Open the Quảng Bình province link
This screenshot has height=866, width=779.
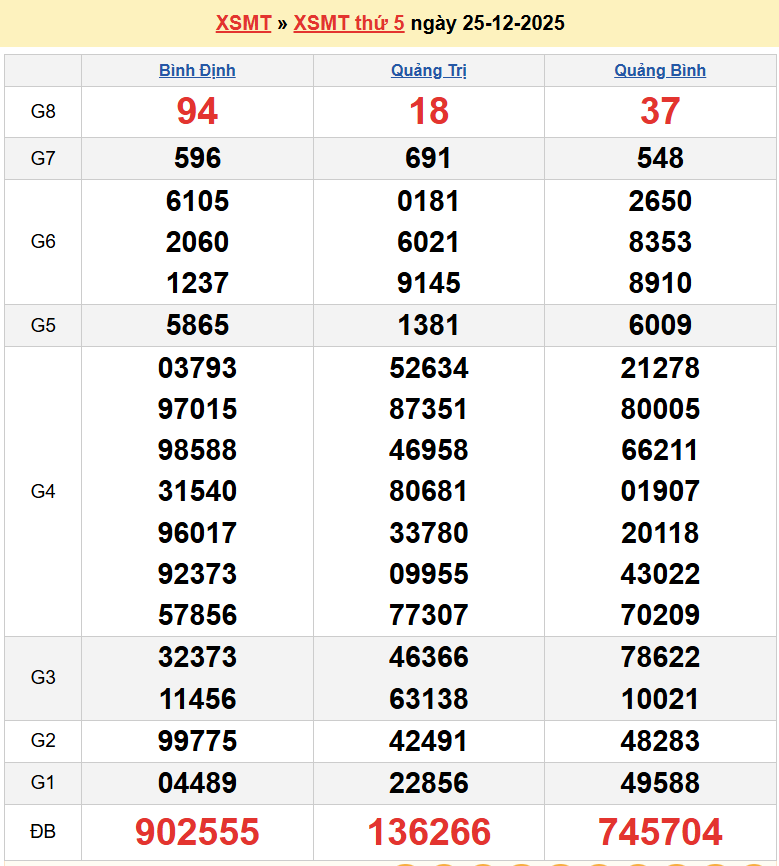(660, 70)
